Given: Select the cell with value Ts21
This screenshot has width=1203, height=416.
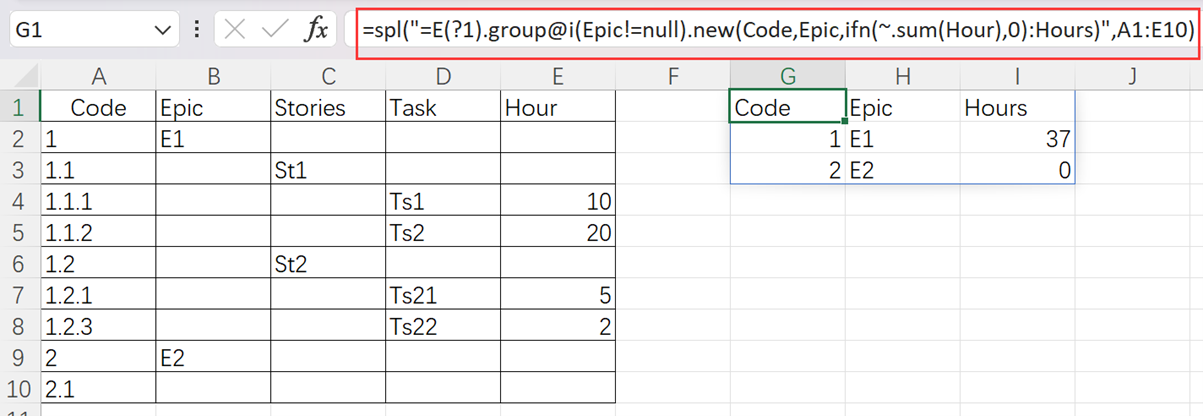Looking at the screenshot, I should [x=442, y=296].
